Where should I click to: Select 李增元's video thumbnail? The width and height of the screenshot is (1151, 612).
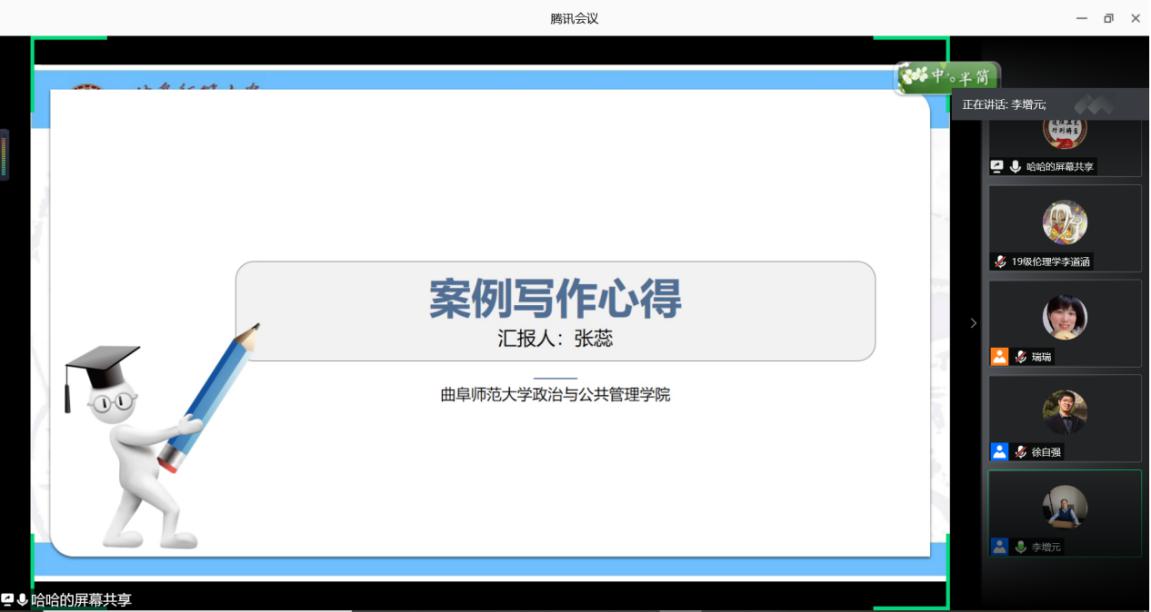[1064, 507]
